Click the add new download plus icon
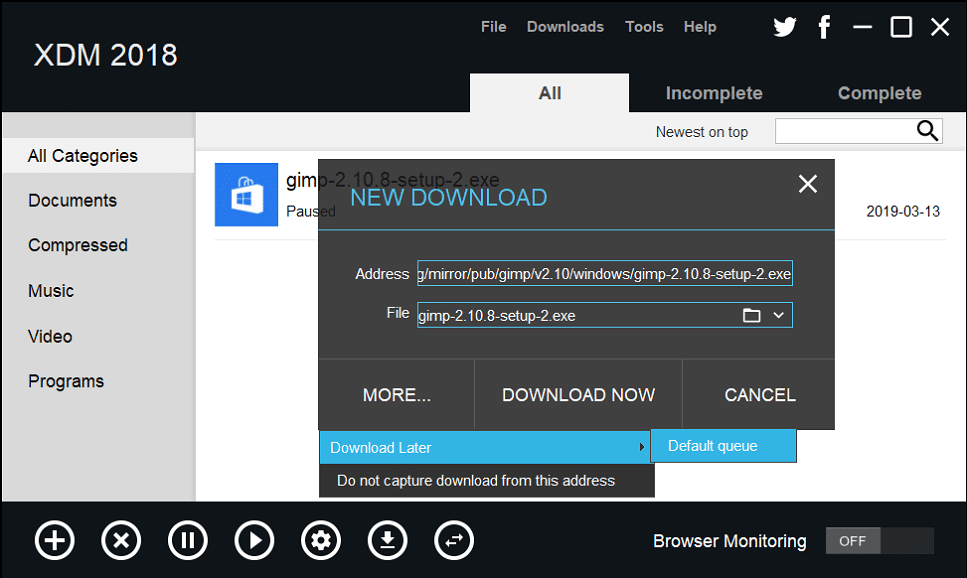Screen dimensions: 967x578 (x=55, y=540)
